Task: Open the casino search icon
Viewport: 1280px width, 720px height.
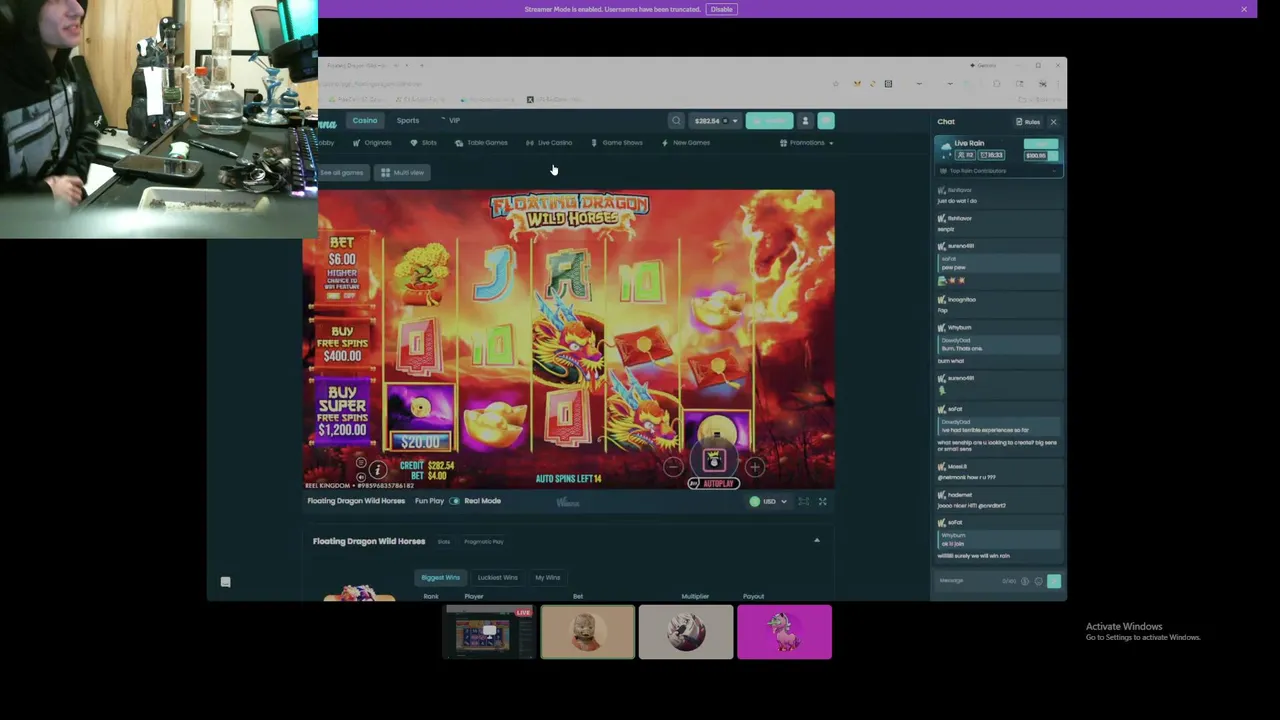Action: pos(676,121)
